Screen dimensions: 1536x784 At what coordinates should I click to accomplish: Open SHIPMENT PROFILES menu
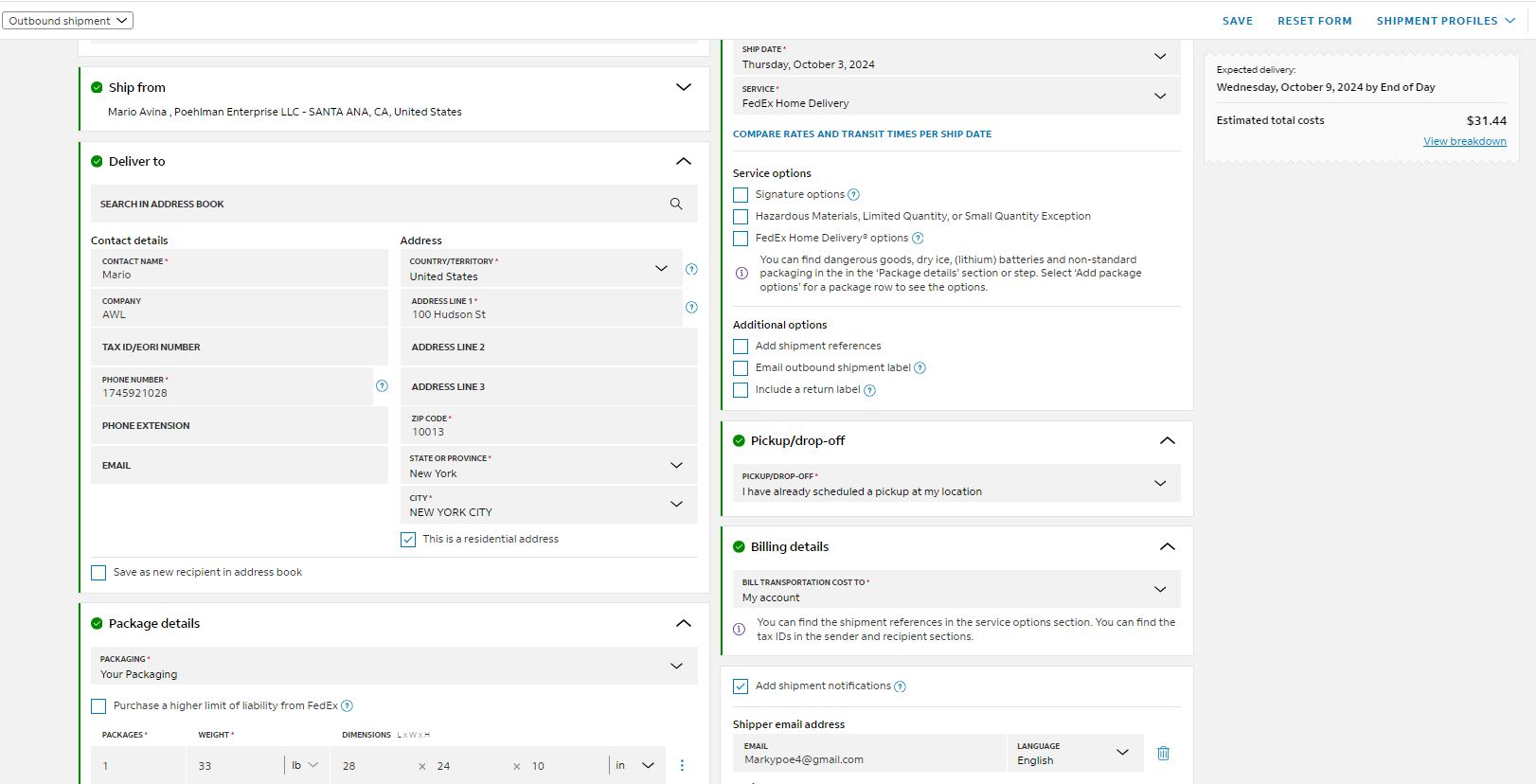click(1446, 21)
